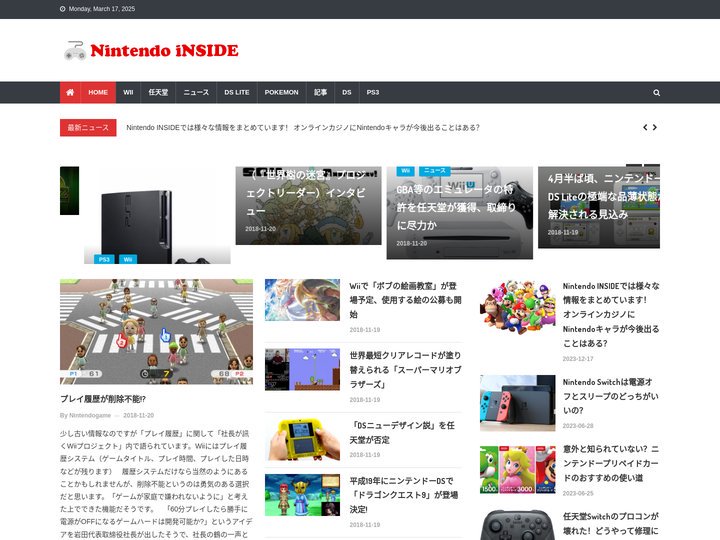Open the 任天堂 menu category

click(158, 92)
